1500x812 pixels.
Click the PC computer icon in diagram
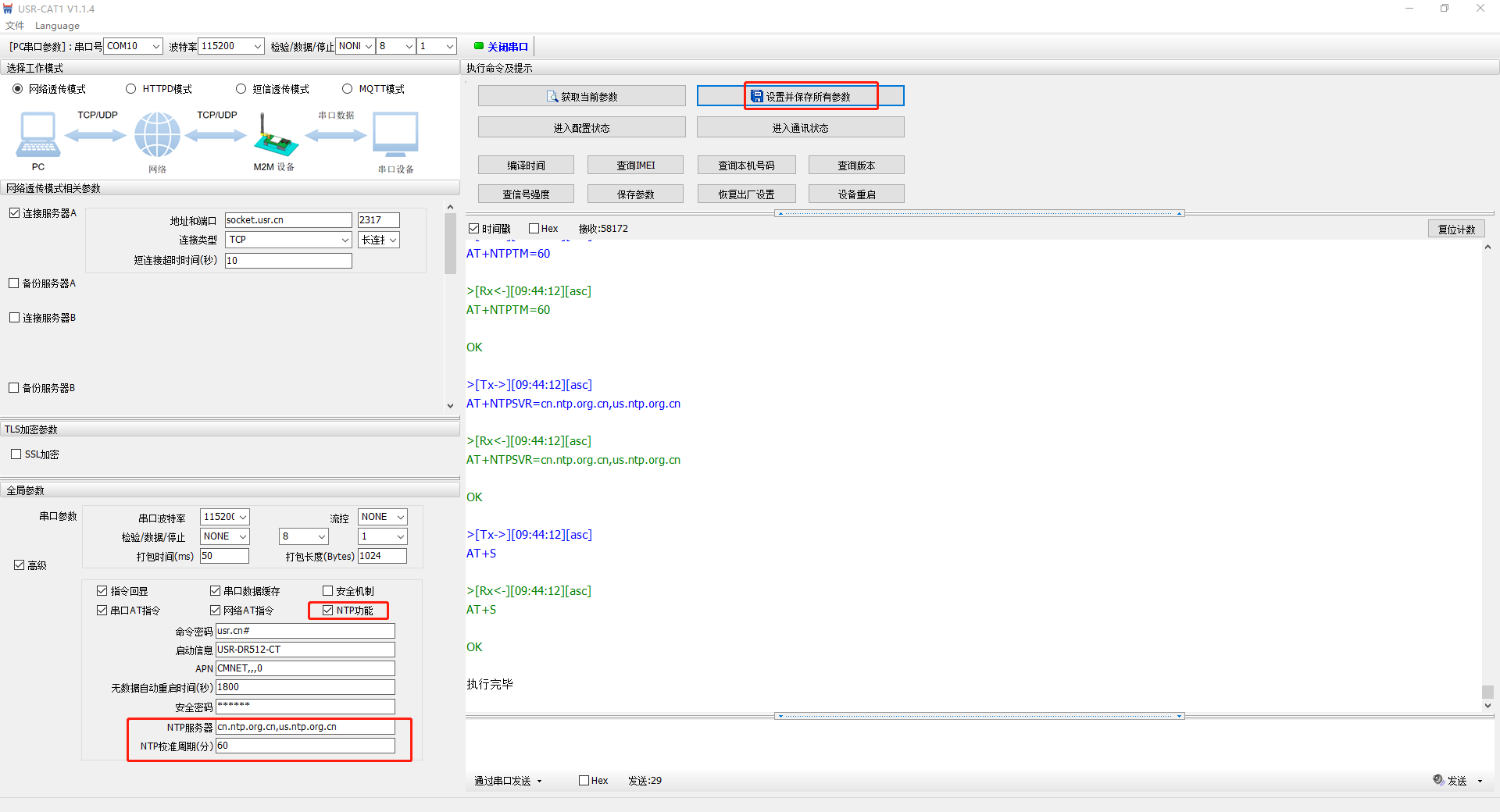(x=37, y=135)
